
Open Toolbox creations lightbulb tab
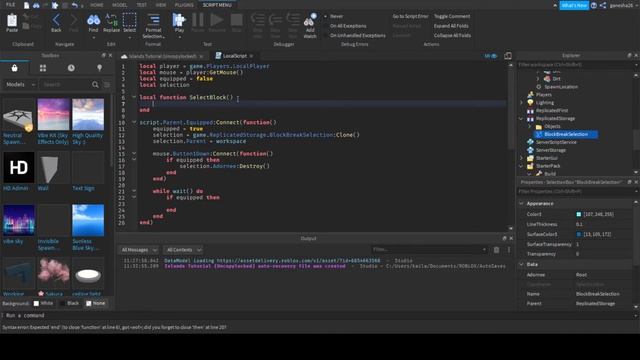tap(99, 68)
